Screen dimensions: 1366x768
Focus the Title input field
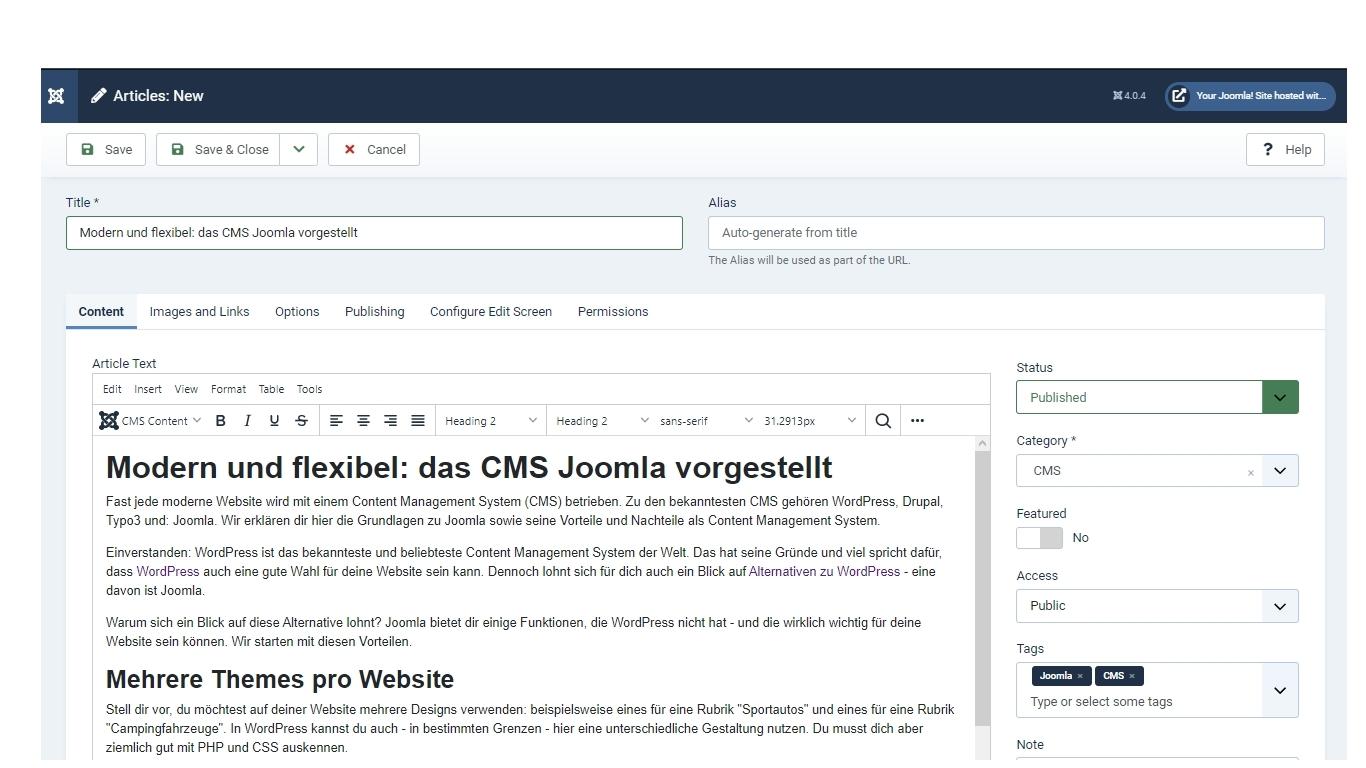tap(374, 233)
